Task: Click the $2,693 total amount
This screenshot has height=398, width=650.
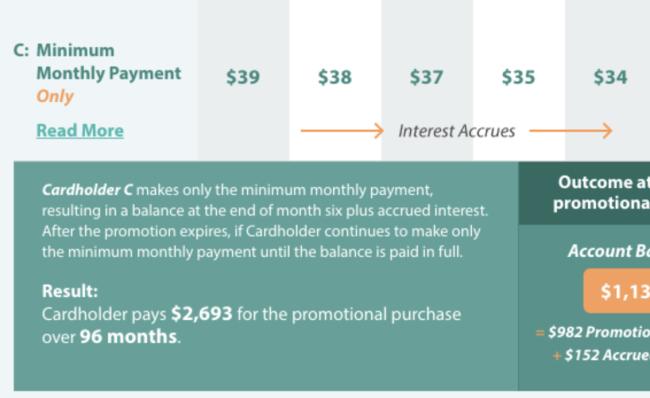Action: [x=202, y=314]
